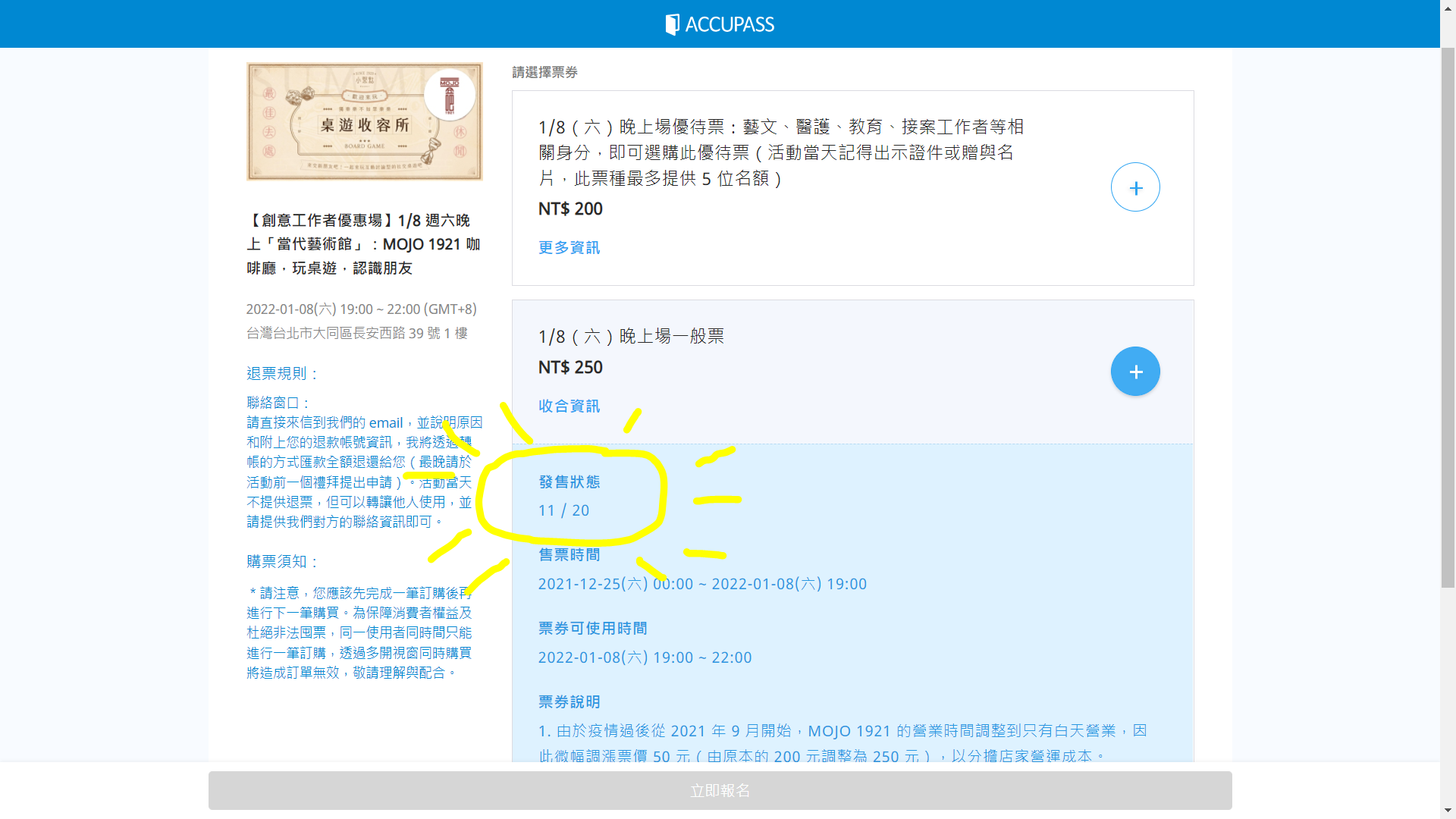Image resolution: width=1456 pixels, height=819 pixels.
Task: Click the 發售狀態 11 / 20 count
Action: (563, 511)
